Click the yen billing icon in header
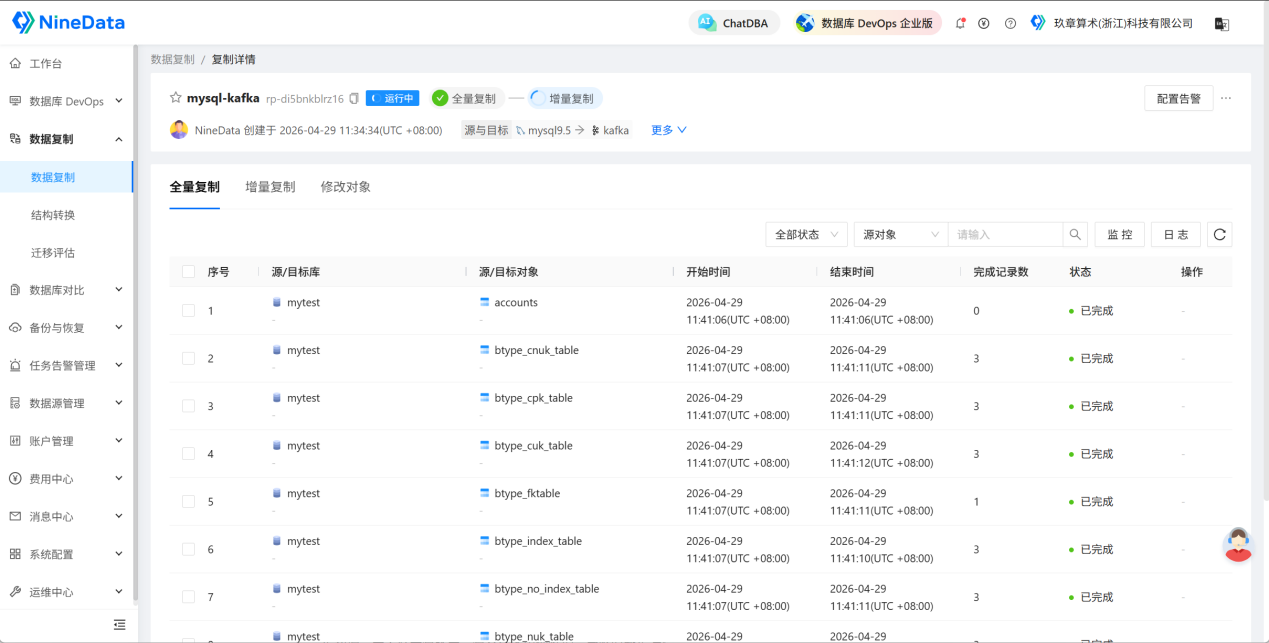The width and height of the screenshot is (1269, 643). 984,23
